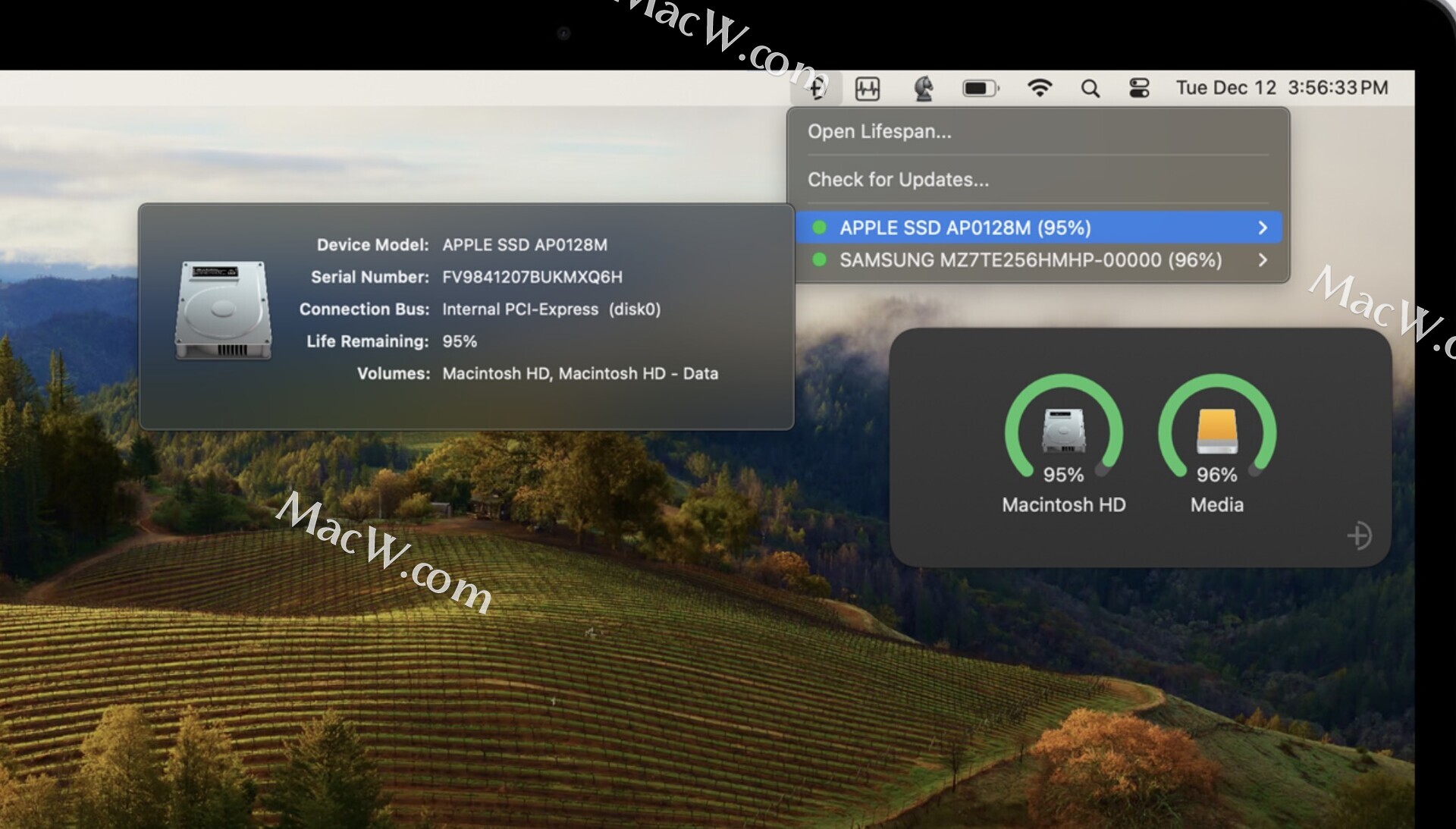Expand the SAMSUNG drive submenu chevron
Viewport: 1456px width, 829px height.
(1263, 260)
